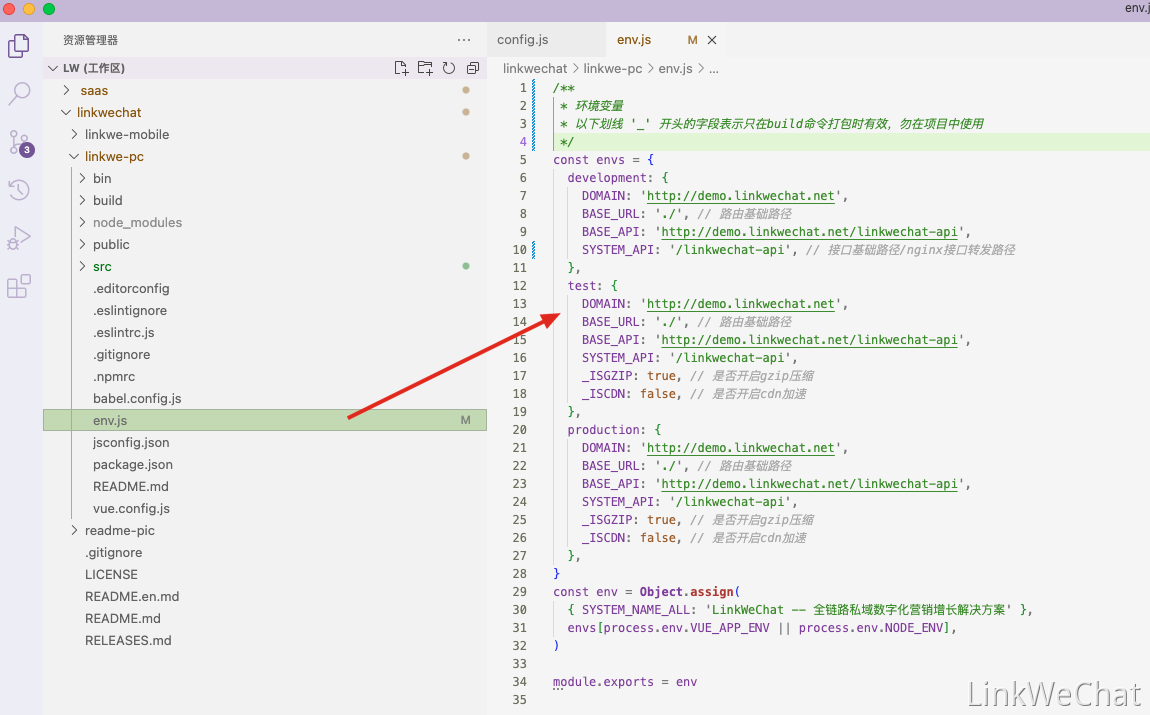This screenshot has height=715, width=1150.
Task: Open .eslintrc.js file
Action: coord(124,332)
